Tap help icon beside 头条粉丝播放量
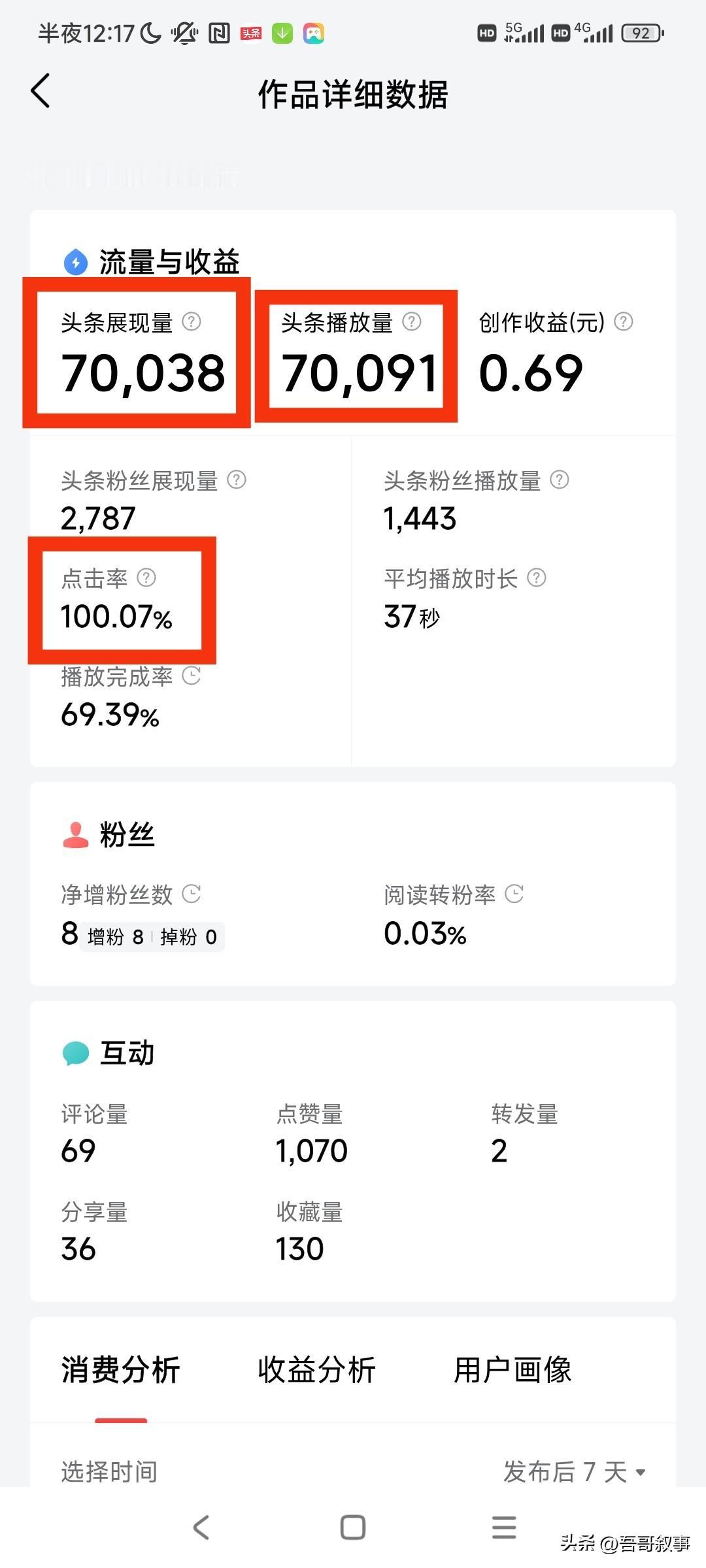This screenshot has width=706, height=1568. (x=560, y=480)
